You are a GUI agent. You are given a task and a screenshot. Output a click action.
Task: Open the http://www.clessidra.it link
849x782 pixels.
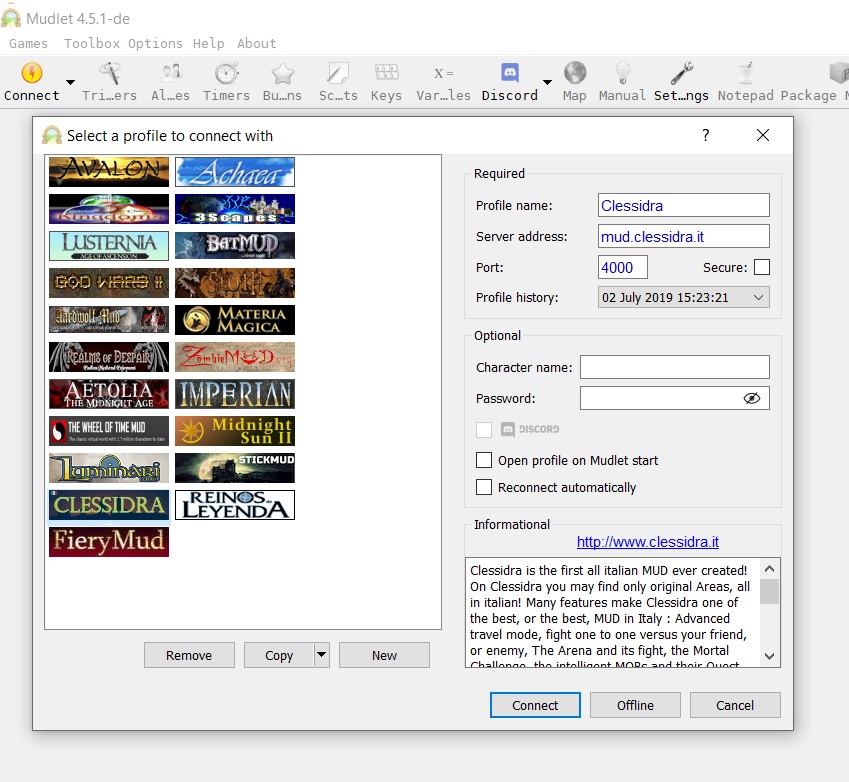click(x=648, y=542)
